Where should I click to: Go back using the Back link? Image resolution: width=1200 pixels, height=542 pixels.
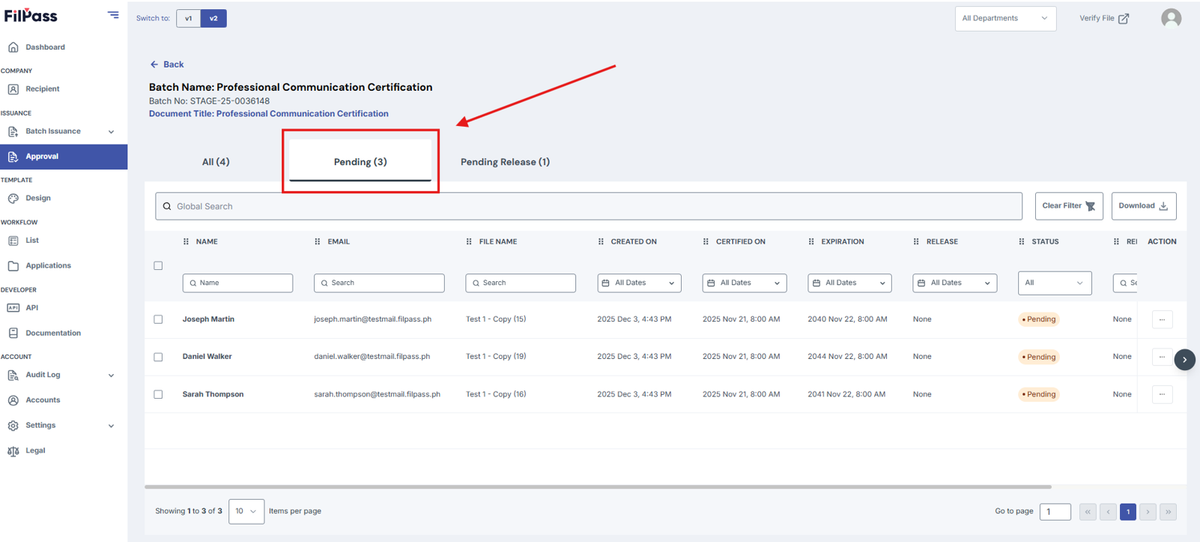167,64
